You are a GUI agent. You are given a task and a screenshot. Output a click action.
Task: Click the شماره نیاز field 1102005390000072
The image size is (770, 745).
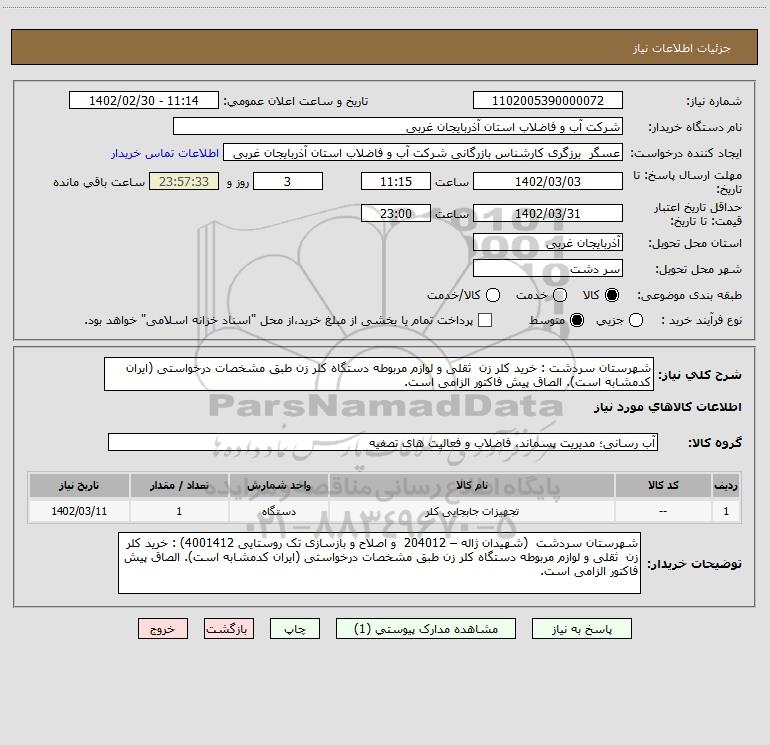(548, 101)
